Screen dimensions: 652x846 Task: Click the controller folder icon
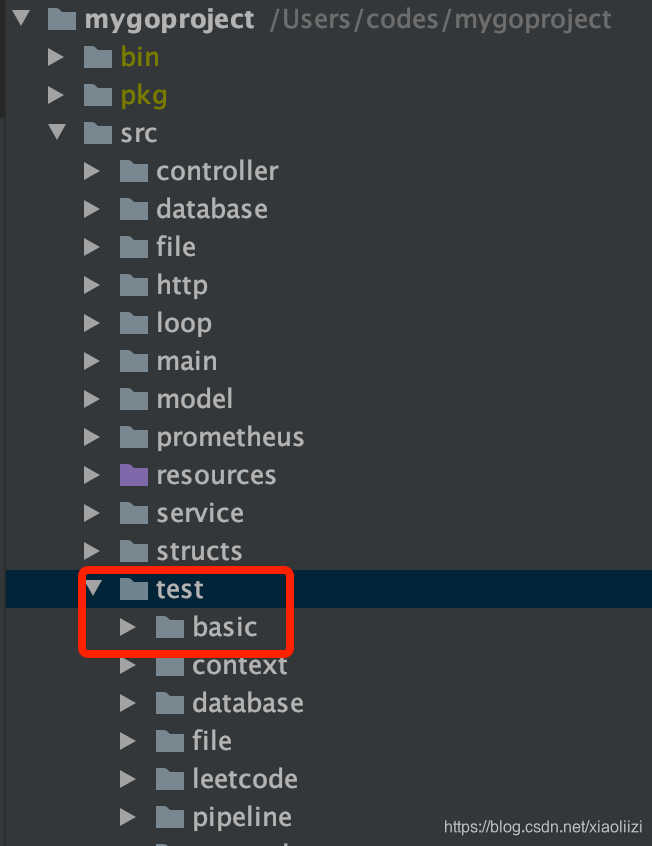[134, 171]
